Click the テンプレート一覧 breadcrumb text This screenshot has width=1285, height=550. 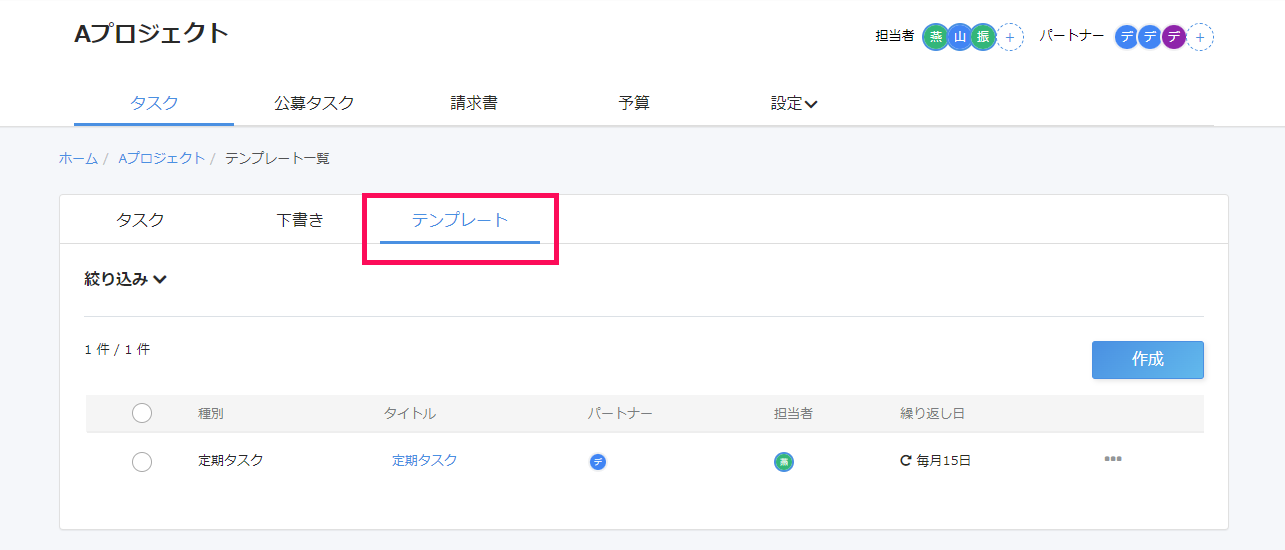click(277, 158)
